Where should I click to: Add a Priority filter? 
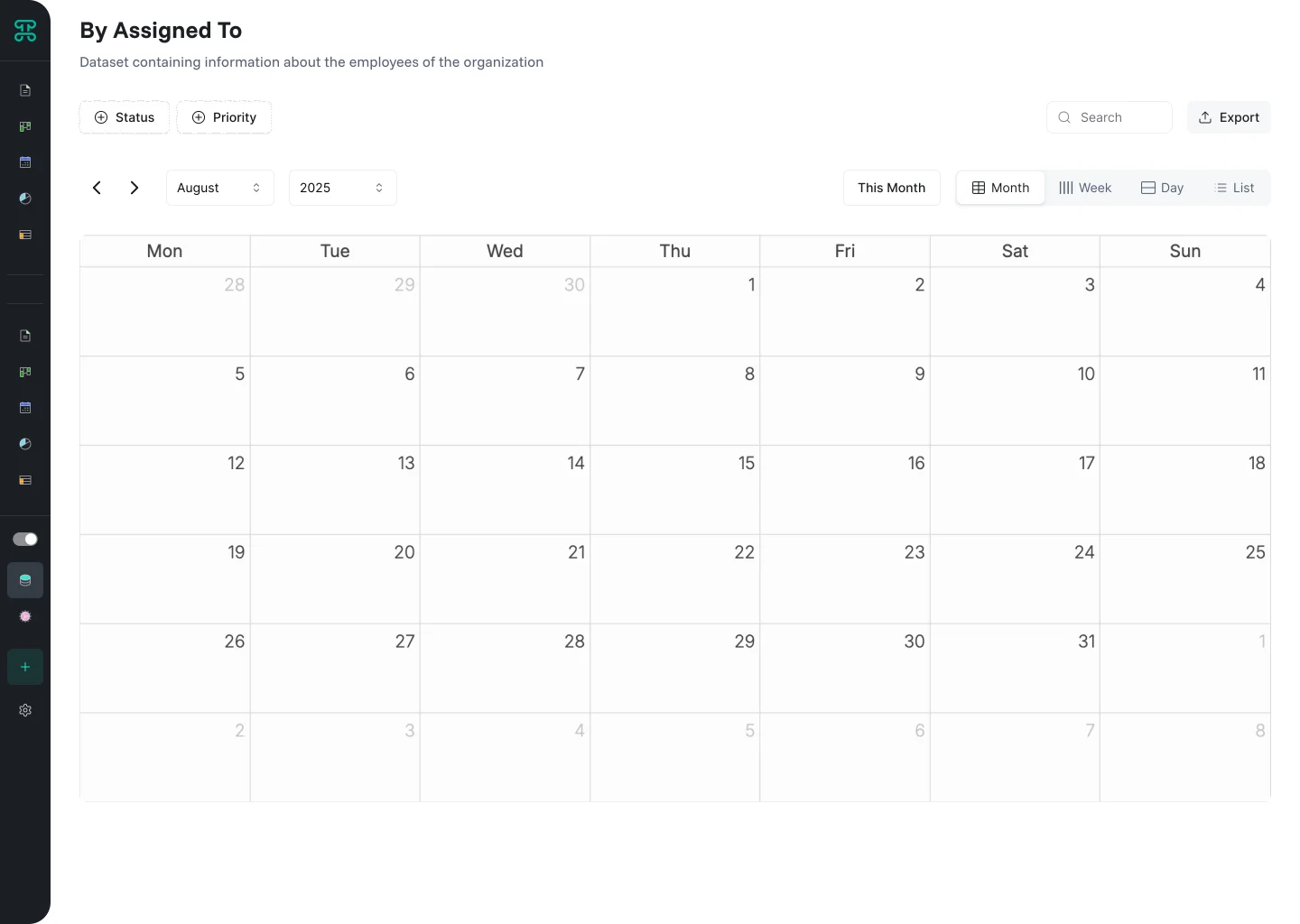click(224, 117)
